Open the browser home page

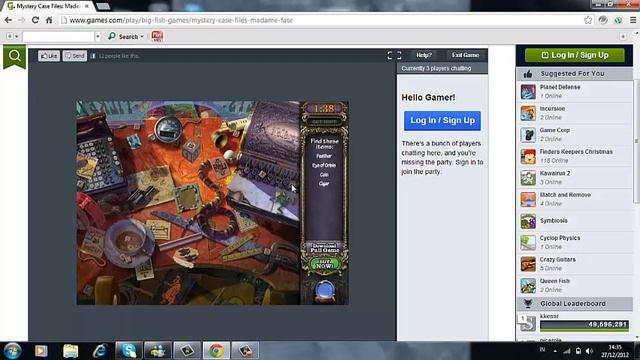(x=49, y=20)
